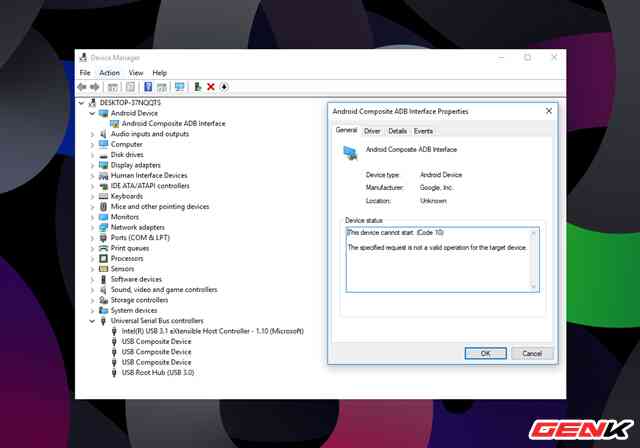Click the Software devices icon
Image resolution: width=640 pixels, height=448 pixels.
[104, 279]
